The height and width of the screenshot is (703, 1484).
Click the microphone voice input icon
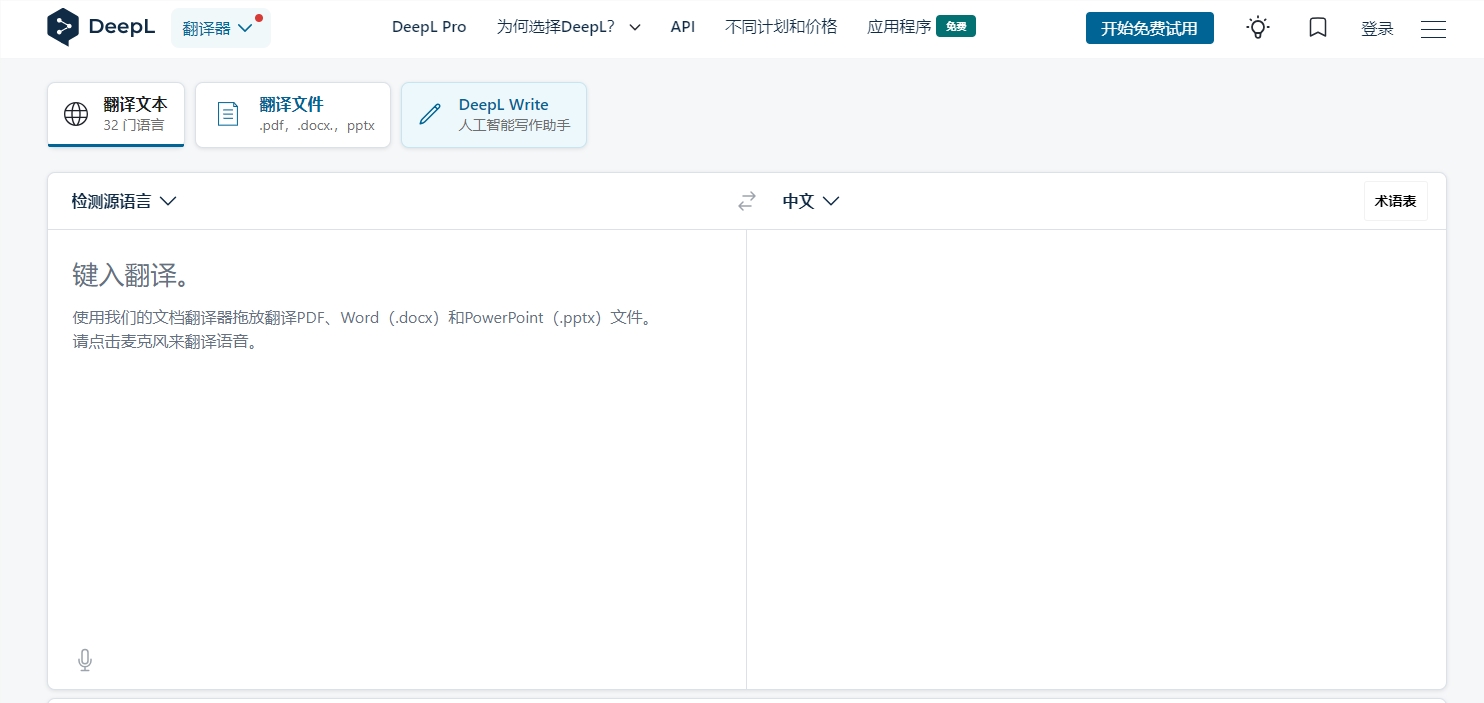[x=85, y=660]
